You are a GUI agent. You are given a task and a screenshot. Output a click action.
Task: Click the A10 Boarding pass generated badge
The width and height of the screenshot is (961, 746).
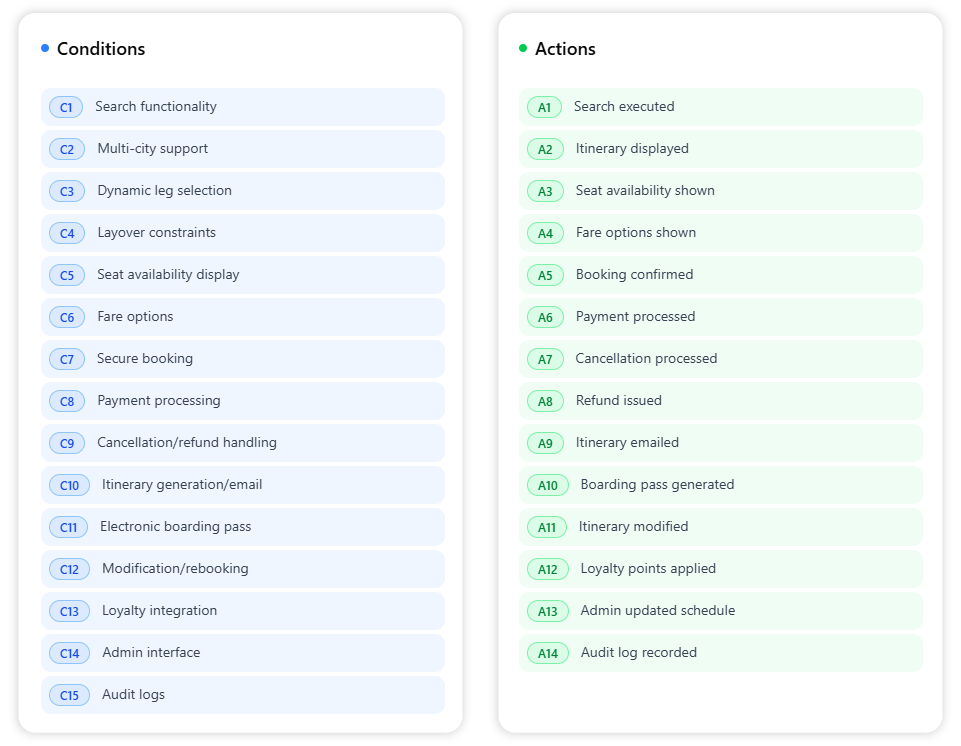pos(548,485)
